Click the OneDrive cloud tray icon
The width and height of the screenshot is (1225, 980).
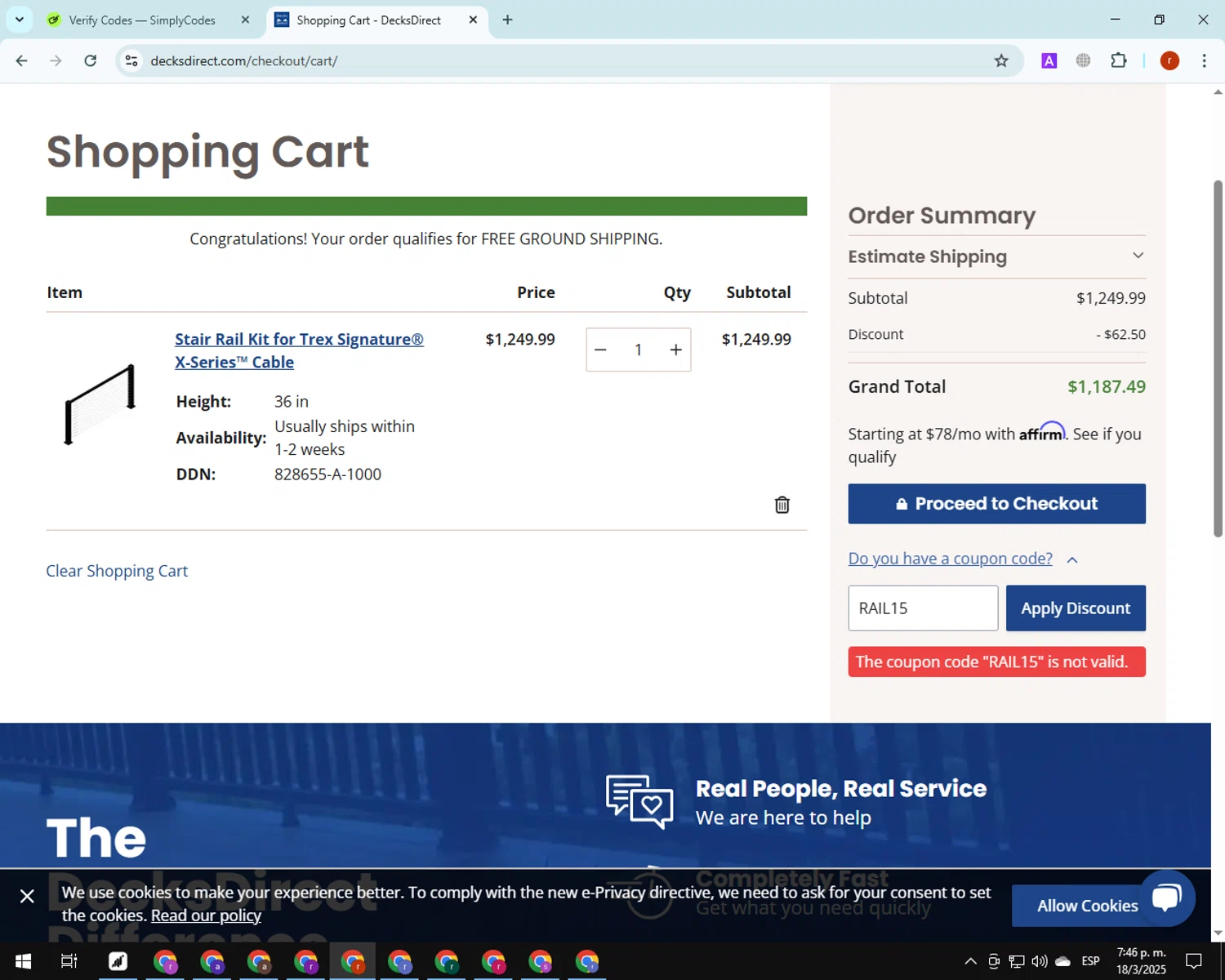pyautogui.click(x=1062, y=961)
